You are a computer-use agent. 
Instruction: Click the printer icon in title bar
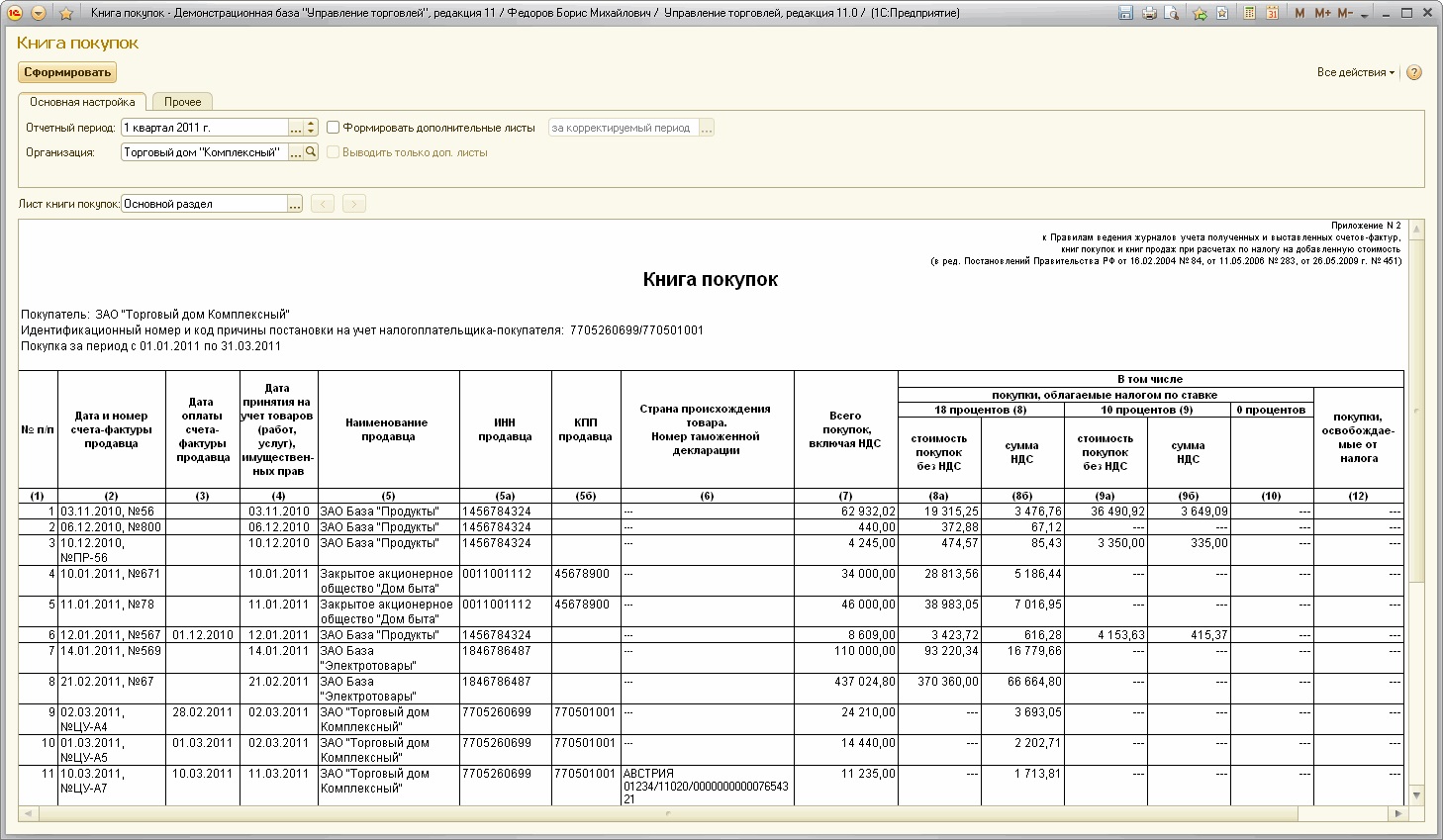[x=1149, y=13]
